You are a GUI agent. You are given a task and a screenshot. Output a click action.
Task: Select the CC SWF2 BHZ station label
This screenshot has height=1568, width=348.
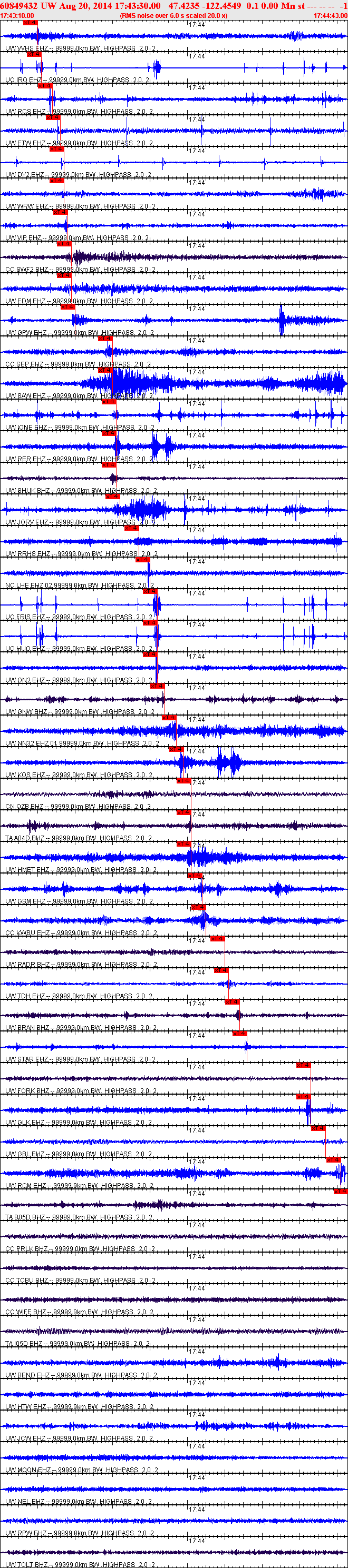point(27,270)
